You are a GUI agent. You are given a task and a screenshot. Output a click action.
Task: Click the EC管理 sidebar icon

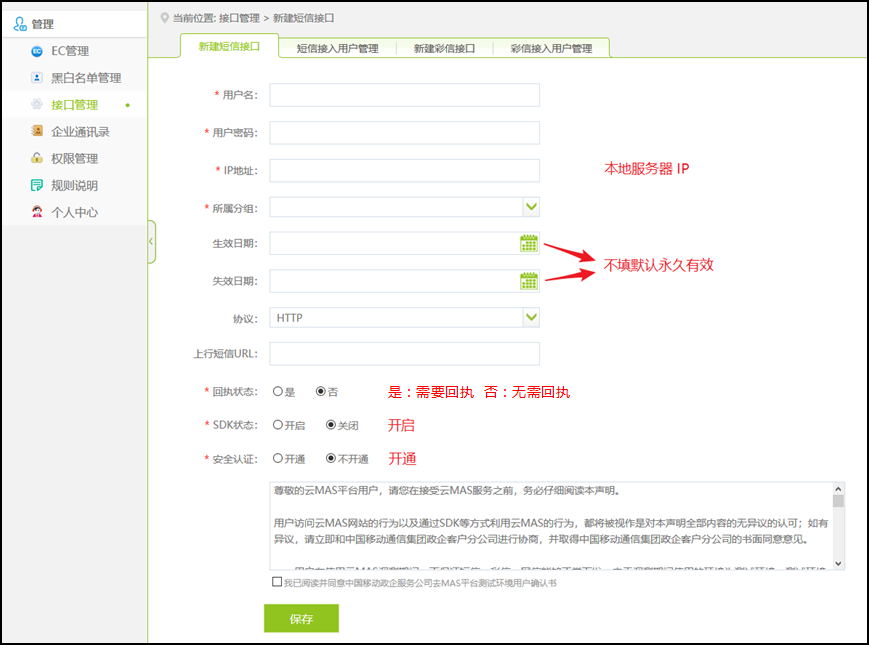[37, 51]
